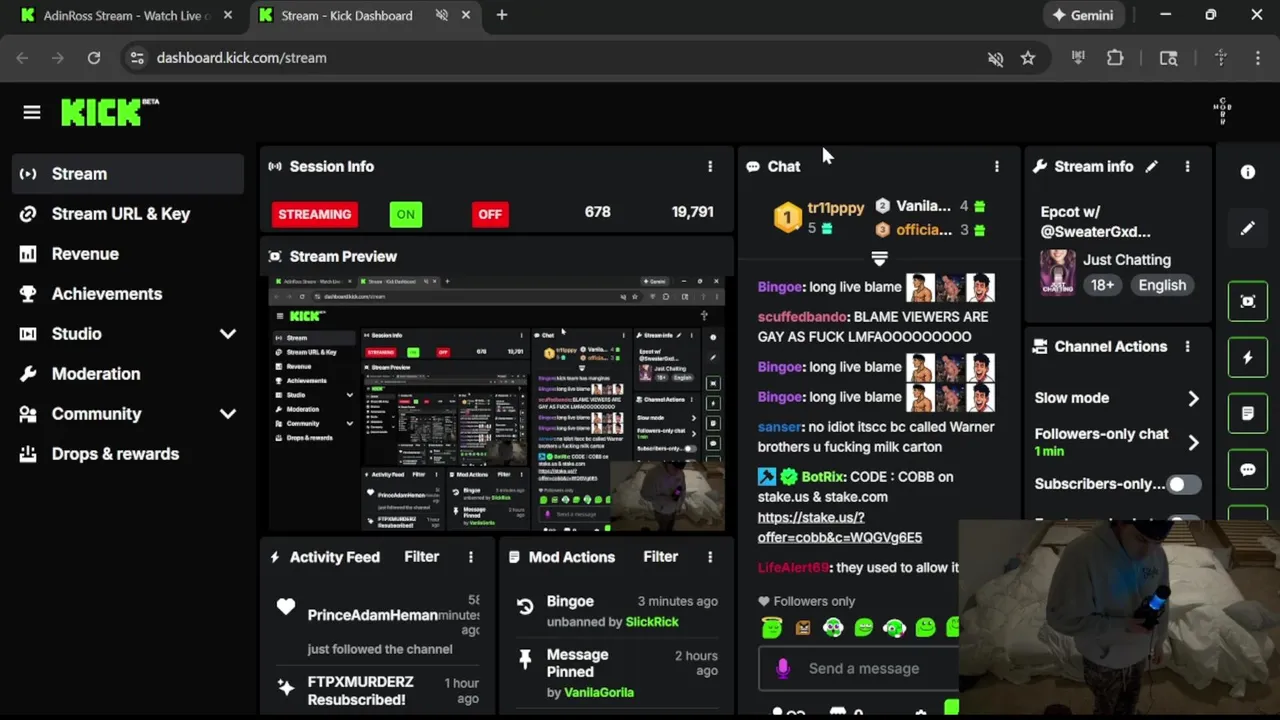Open the Mod Actions Filter
The image size is (1280, 720).
coord(660,557)
